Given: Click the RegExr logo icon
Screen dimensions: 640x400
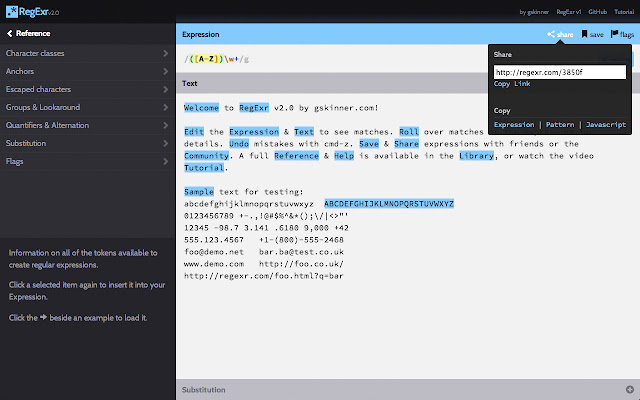Looking at the screenshot, I should (11, 12).
